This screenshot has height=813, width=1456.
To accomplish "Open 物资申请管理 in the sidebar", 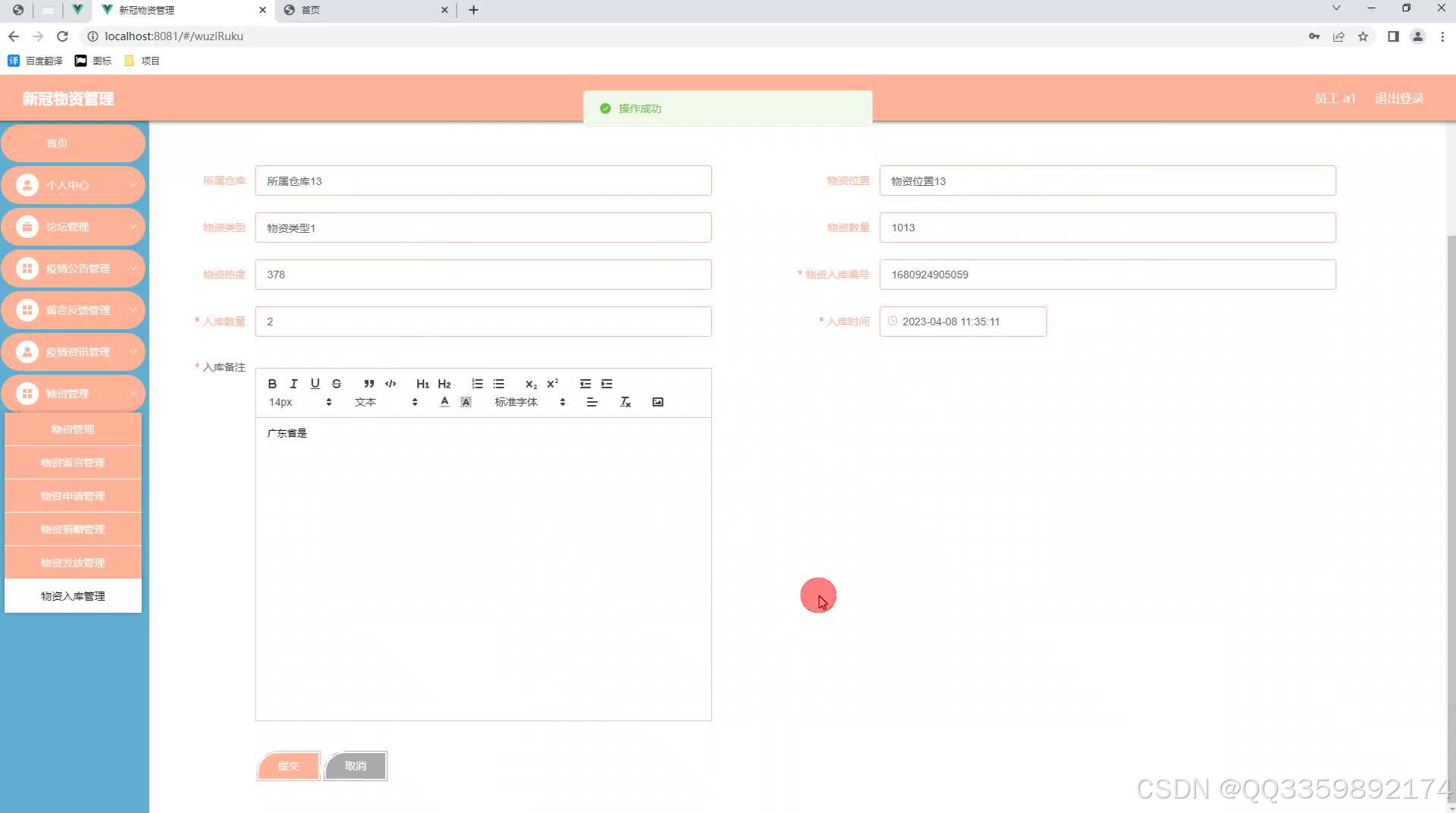I will click(x=73, y=496).
